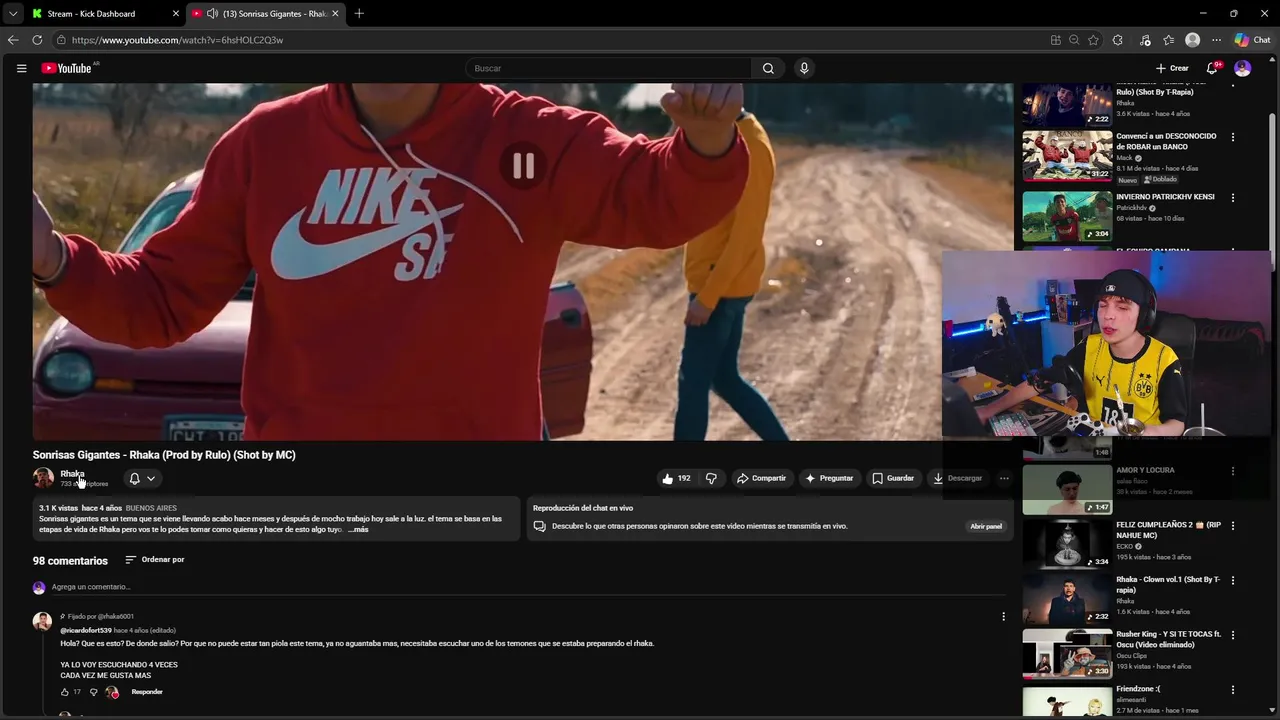Go back with the browser back arrow

click(x=13, y=40)
